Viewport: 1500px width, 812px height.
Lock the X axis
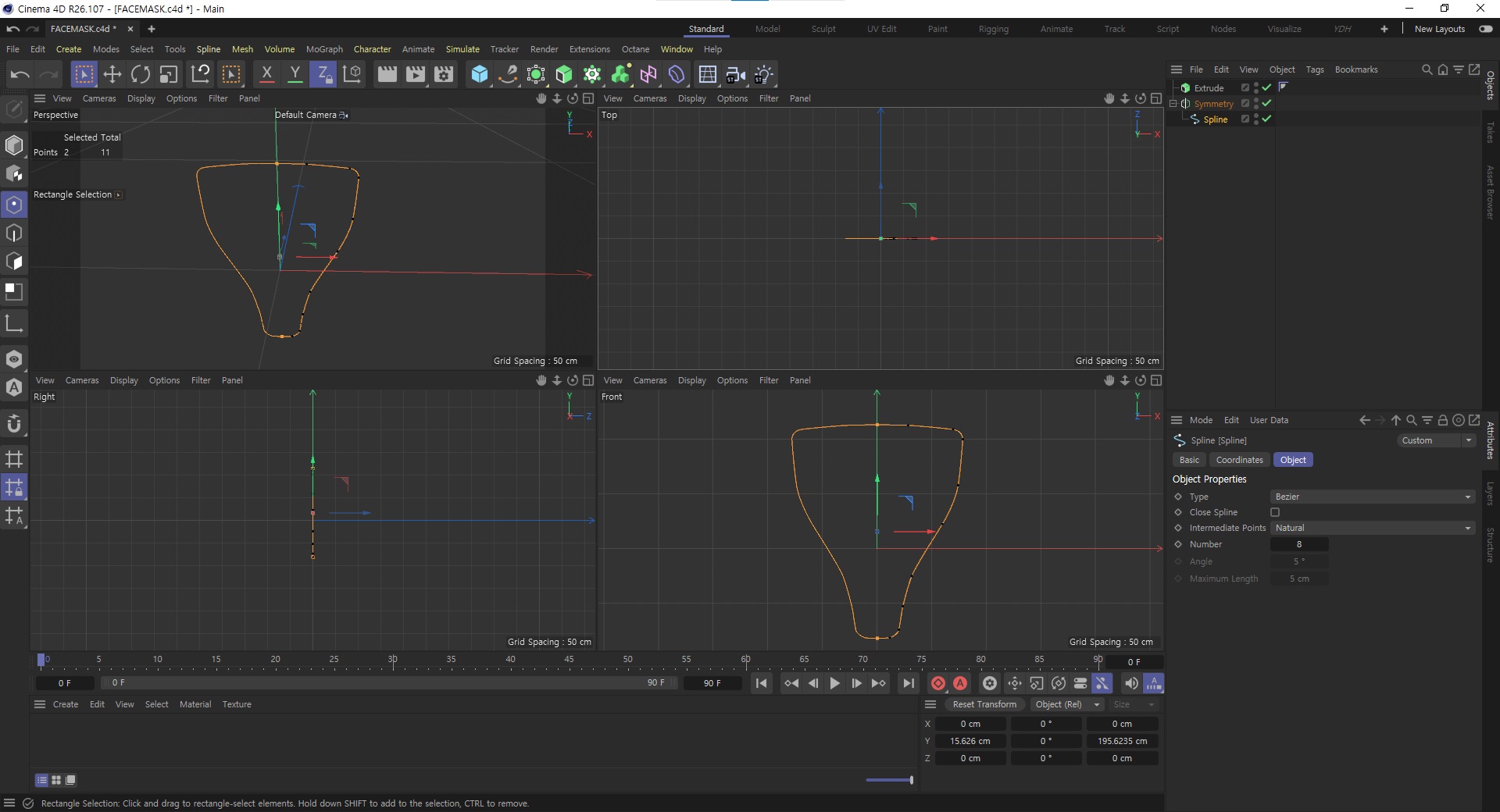(x=266, y=74)
